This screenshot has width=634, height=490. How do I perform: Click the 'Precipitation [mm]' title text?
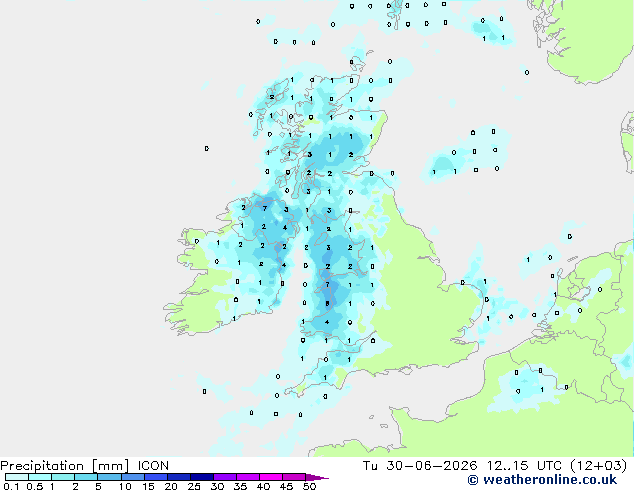coord(65,466)
